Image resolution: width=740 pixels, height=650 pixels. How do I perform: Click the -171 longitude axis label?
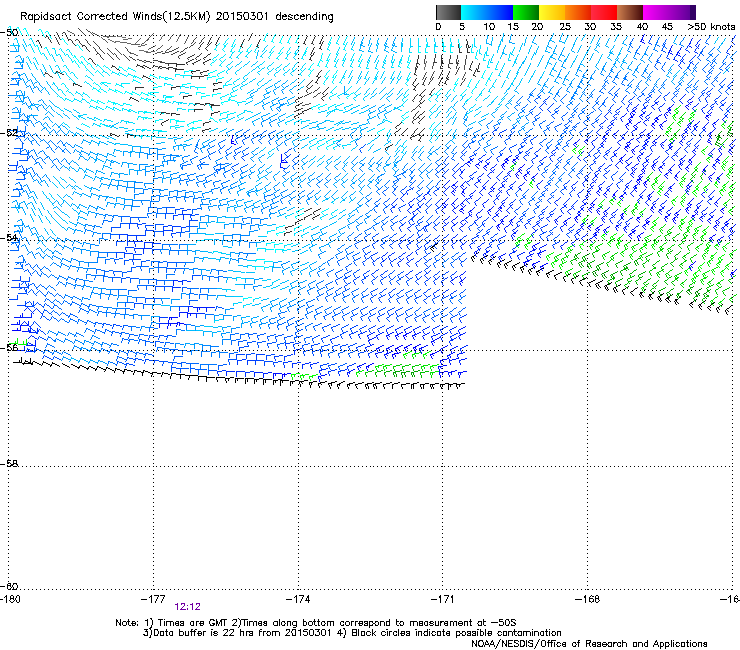point(442,599)
